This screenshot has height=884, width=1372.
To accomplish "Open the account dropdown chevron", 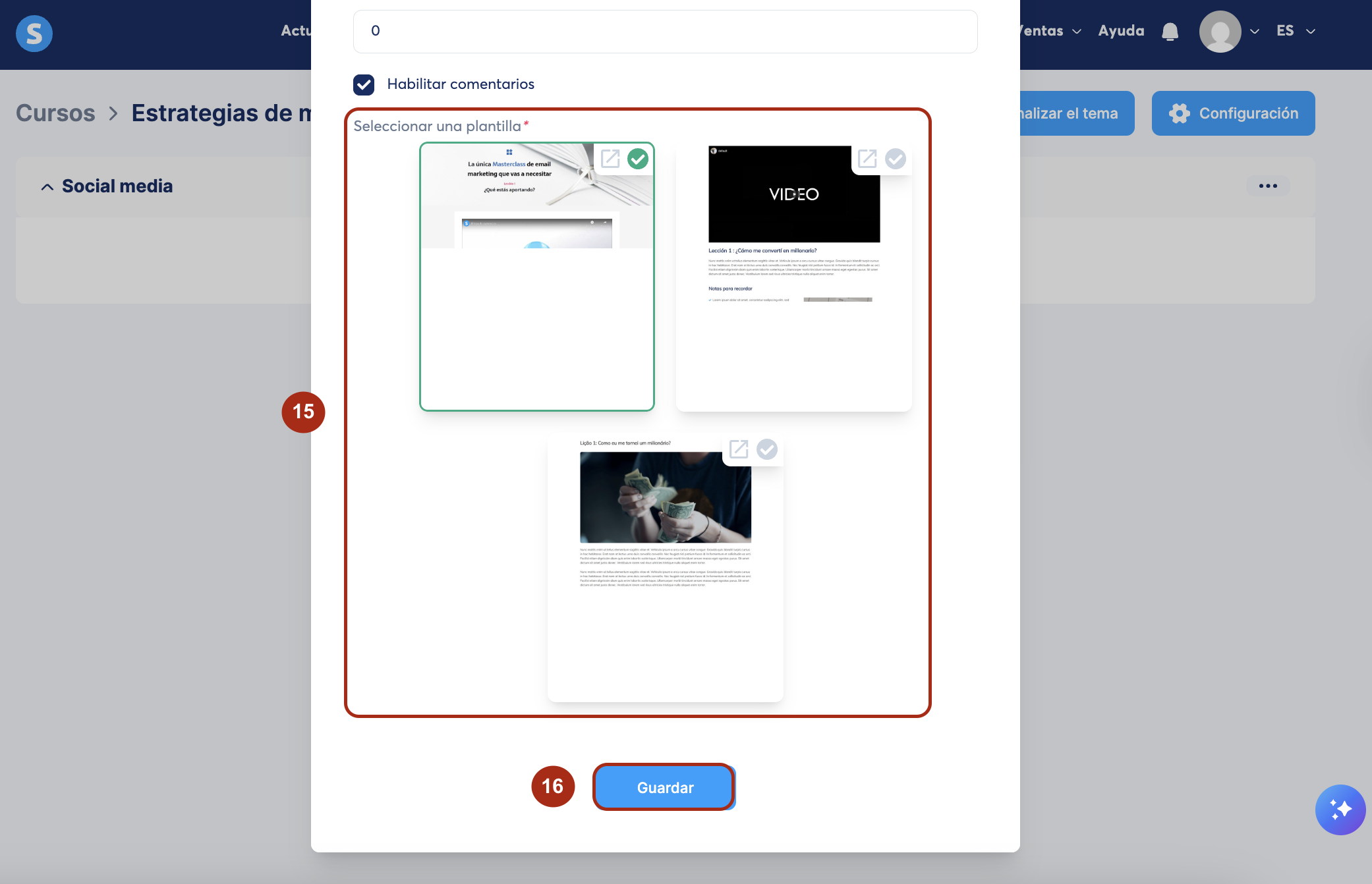I will coord(1255,32).
